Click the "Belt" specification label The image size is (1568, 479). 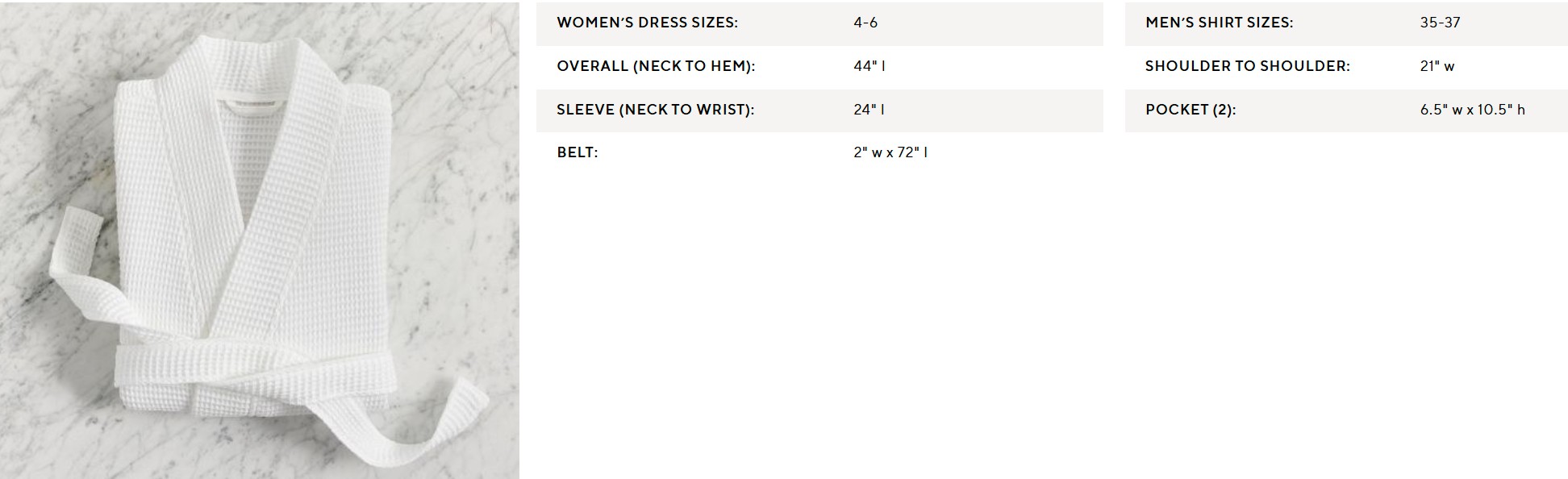[578, 152]
